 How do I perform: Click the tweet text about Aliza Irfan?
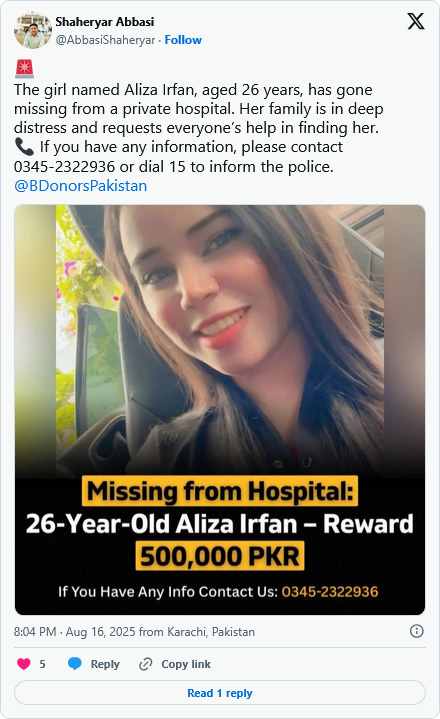tap(199, 127)
